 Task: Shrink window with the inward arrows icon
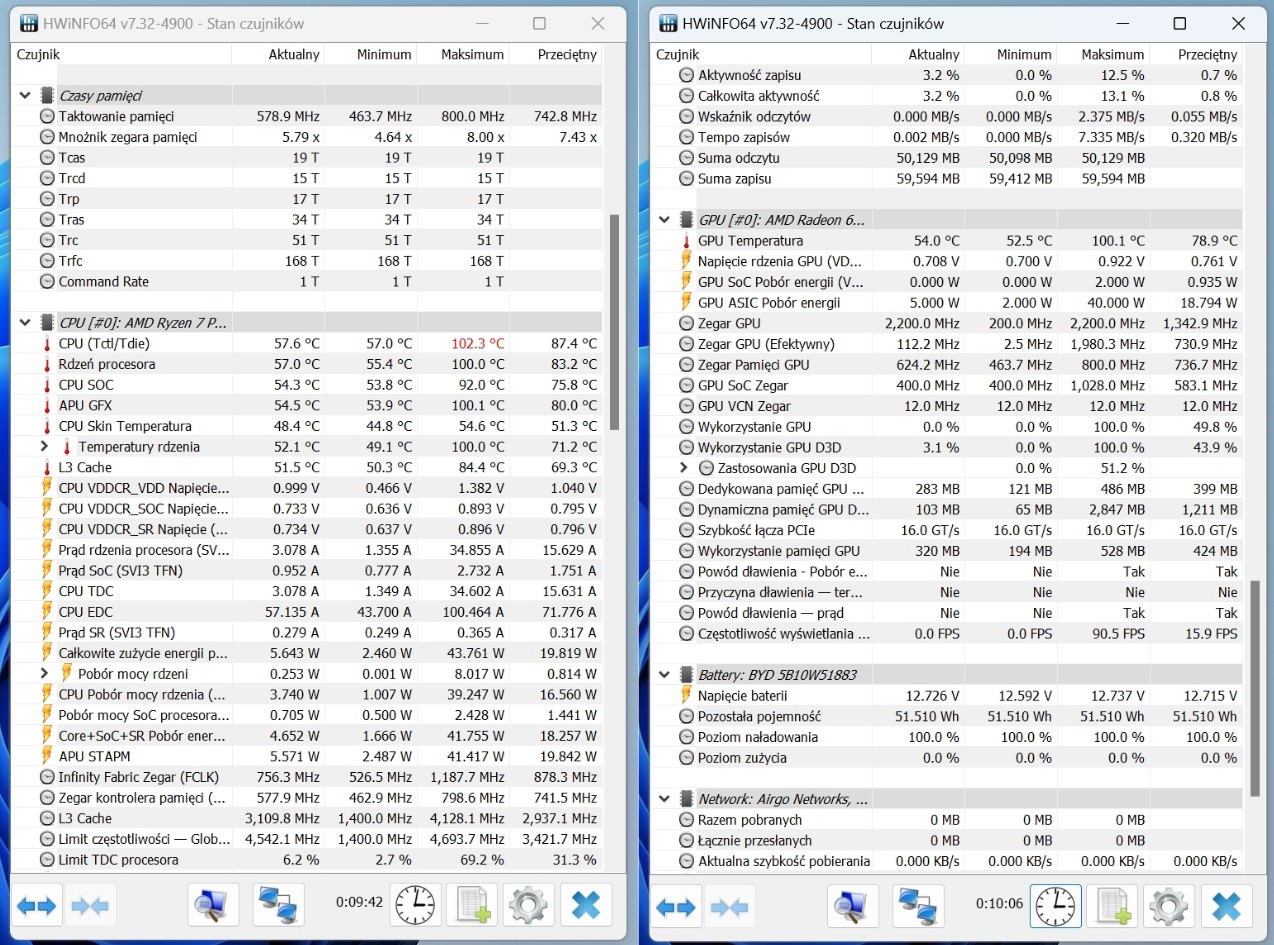pyautogui.click(x=88, y=905)
